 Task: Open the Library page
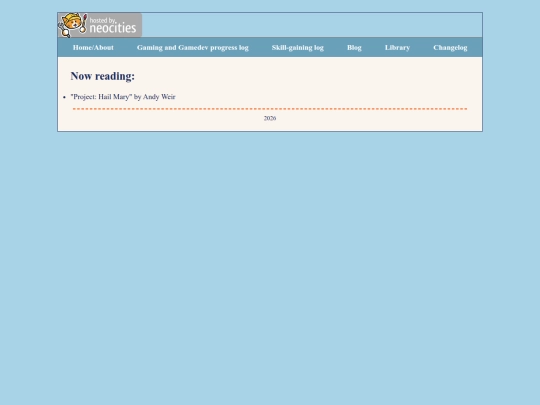(x=397, y=48)
